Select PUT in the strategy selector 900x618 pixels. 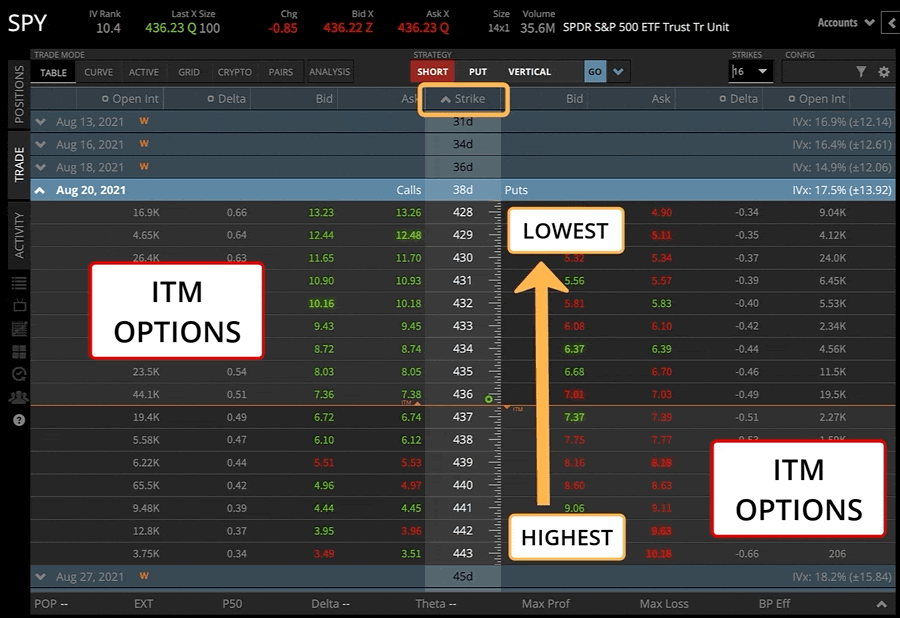point(478,71)
